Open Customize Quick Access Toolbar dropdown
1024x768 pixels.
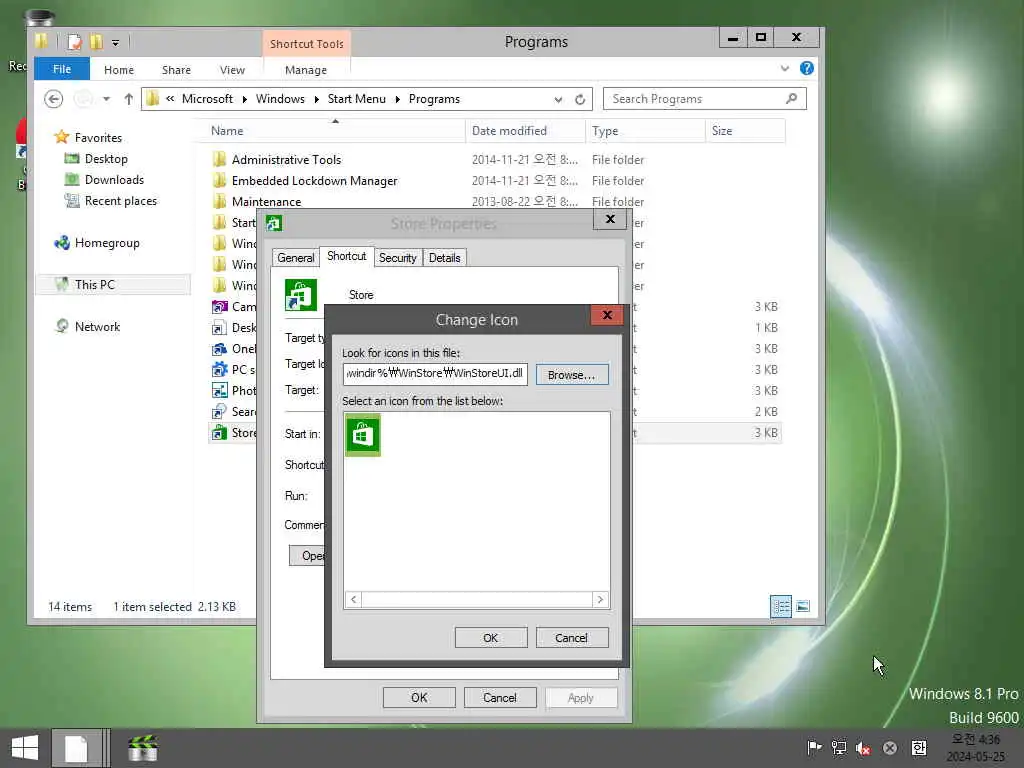pos(115,43)
